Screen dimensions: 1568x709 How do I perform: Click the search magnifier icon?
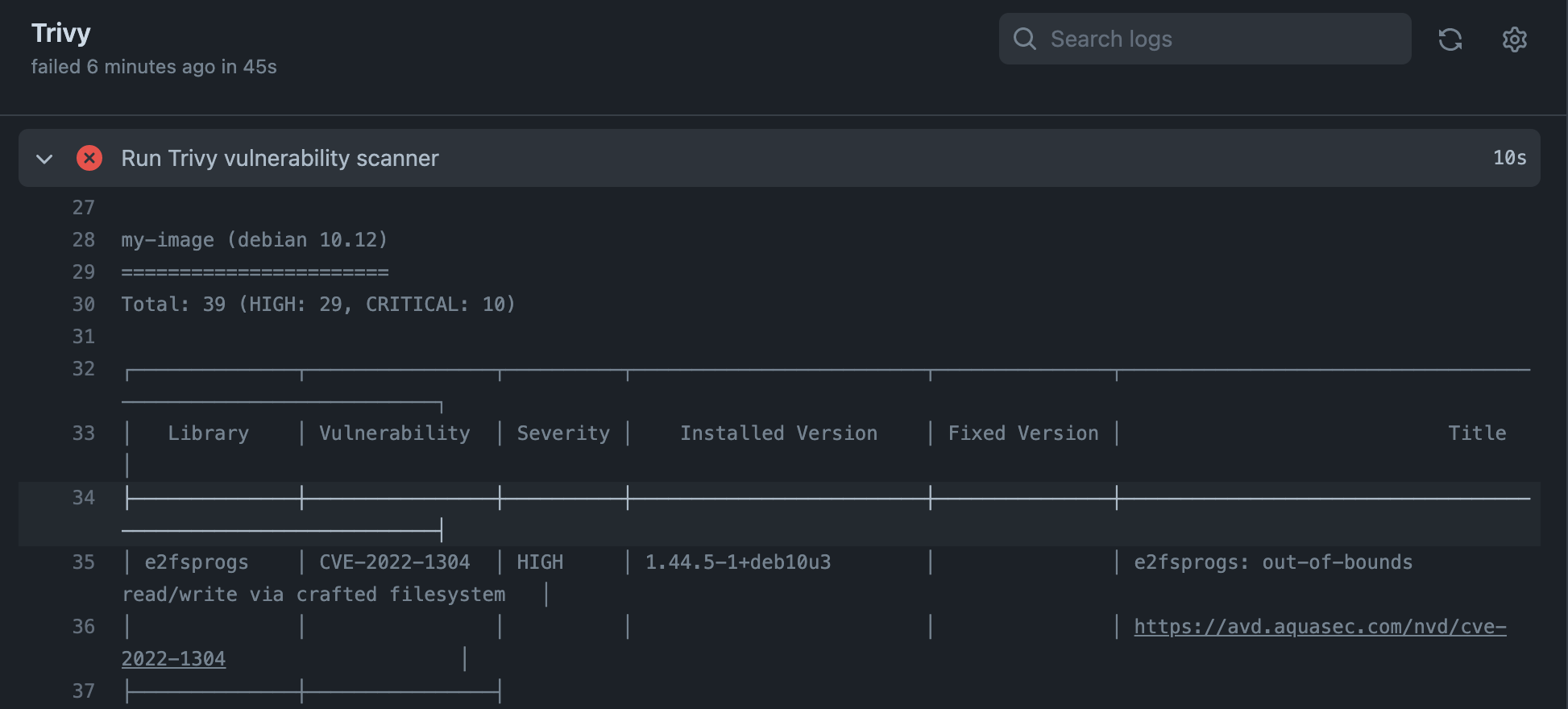click(x=1025, y=39)
